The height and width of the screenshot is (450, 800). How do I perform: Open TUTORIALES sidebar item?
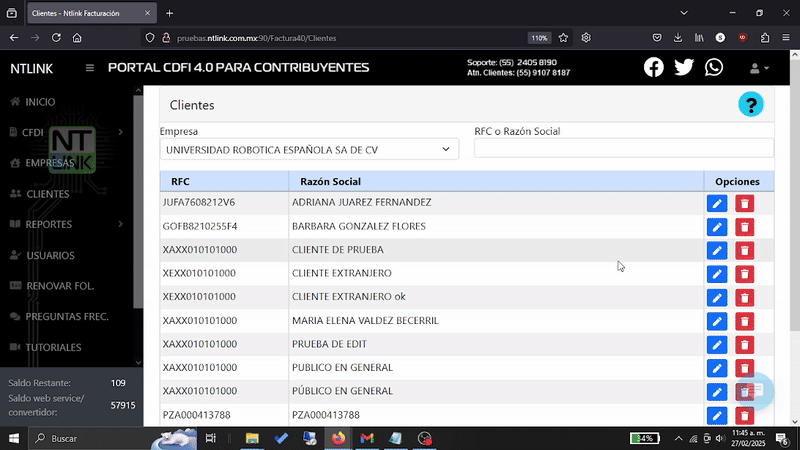45,347
